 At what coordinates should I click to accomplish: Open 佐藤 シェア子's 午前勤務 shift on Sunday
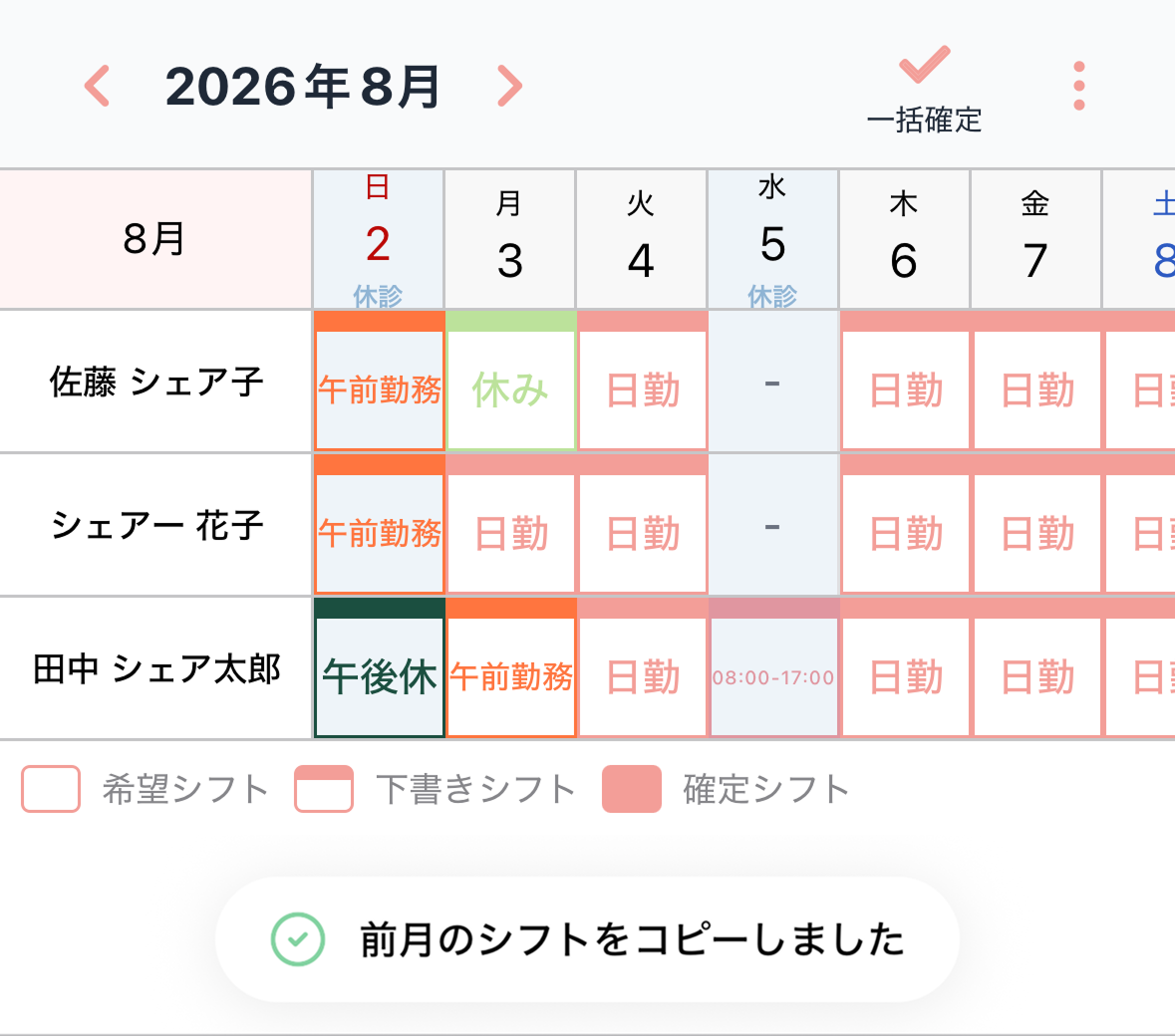click(x=379, y=382)
